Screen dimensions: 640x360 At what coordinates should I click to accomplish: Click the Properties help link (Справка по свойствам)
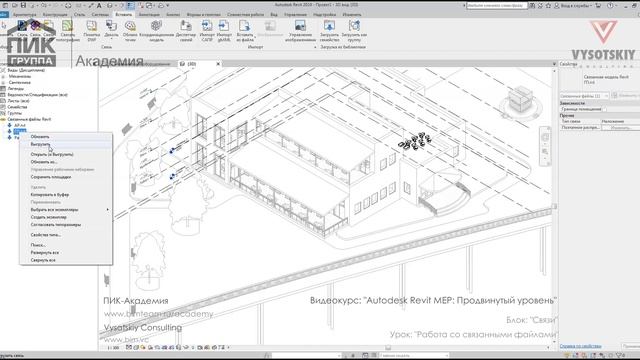coord(580,346)
